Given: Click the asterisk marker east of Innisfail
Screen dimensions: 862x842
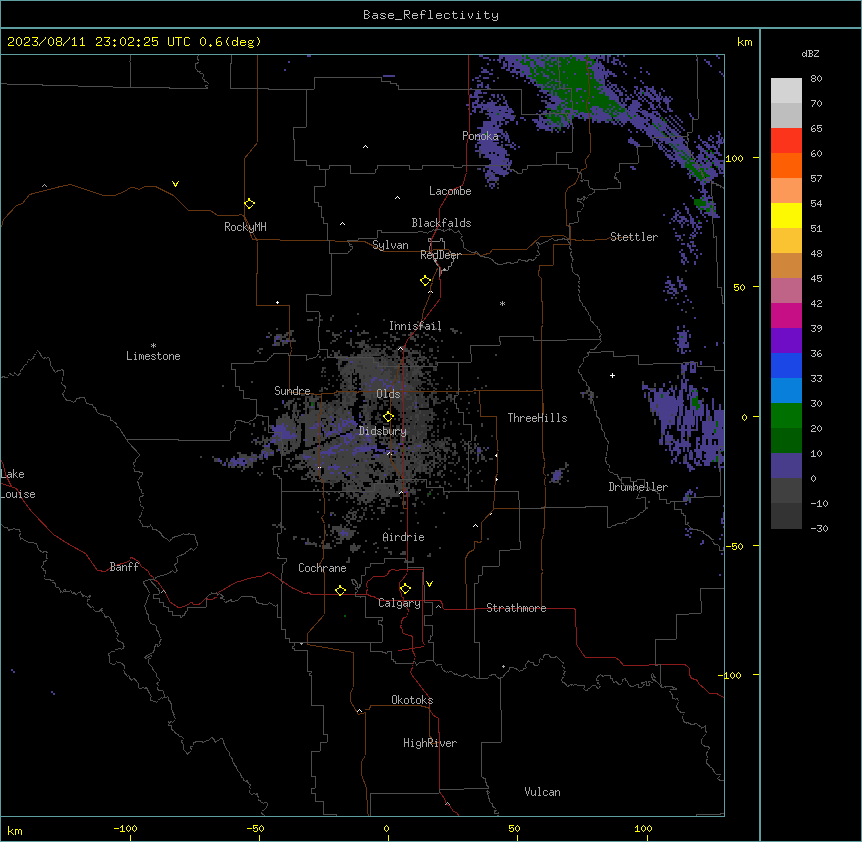Looking at the screenshot, I should [x=502, y=303].
